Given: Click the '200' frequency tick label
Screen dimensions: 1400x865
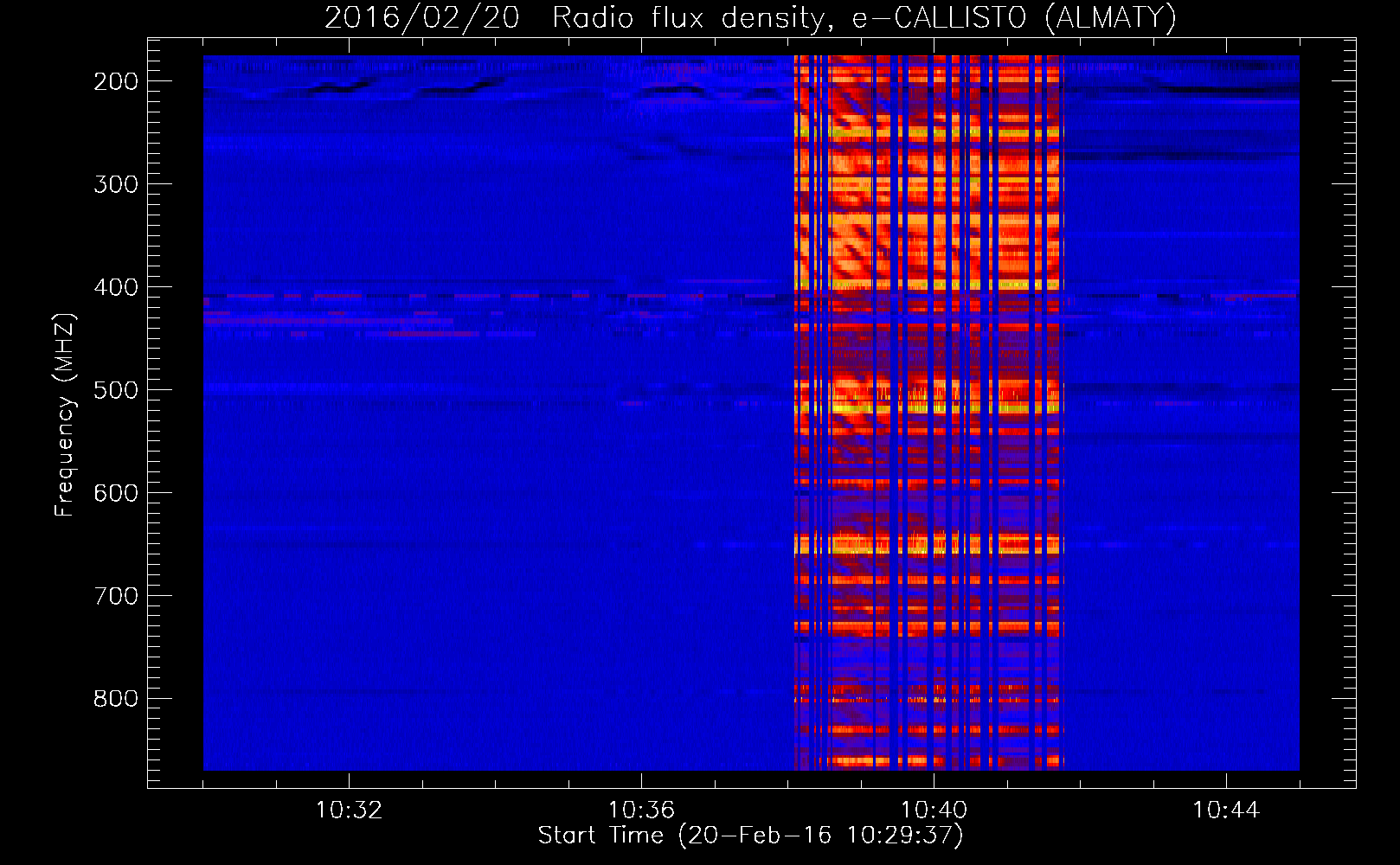Looking at the screenshot, I should (x=116, y=81).
